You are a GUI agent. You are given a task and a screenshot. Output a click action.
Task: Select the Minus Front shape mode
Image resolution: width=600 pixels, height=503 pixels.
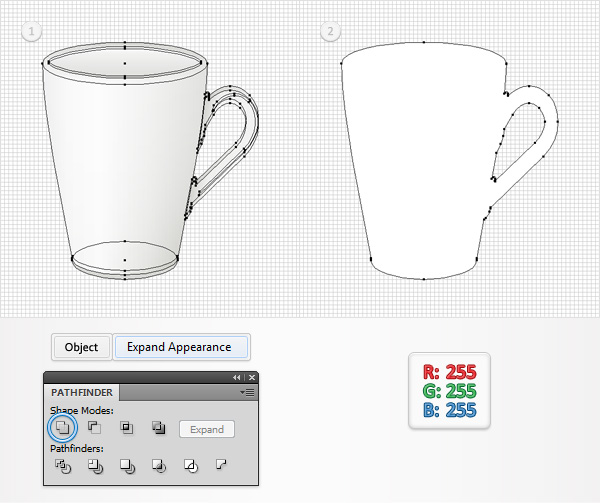[x=95, y=427]
